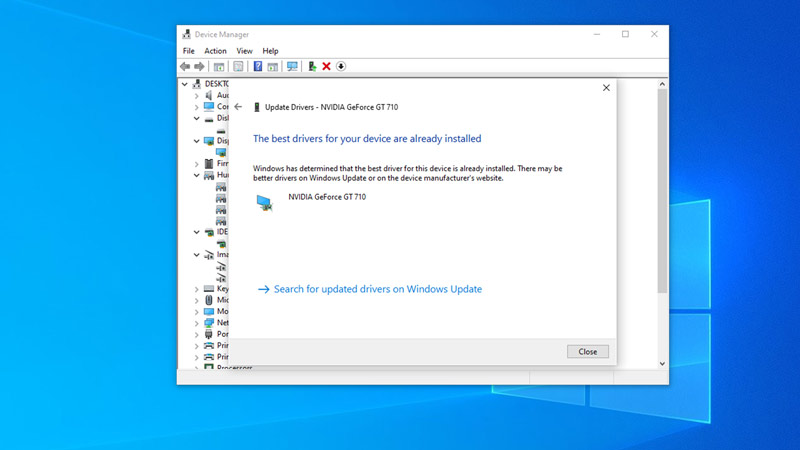The image size is (800, 450).
Task: Close the Update Drivers dialog with X
Action: click(x=606, y=88)
